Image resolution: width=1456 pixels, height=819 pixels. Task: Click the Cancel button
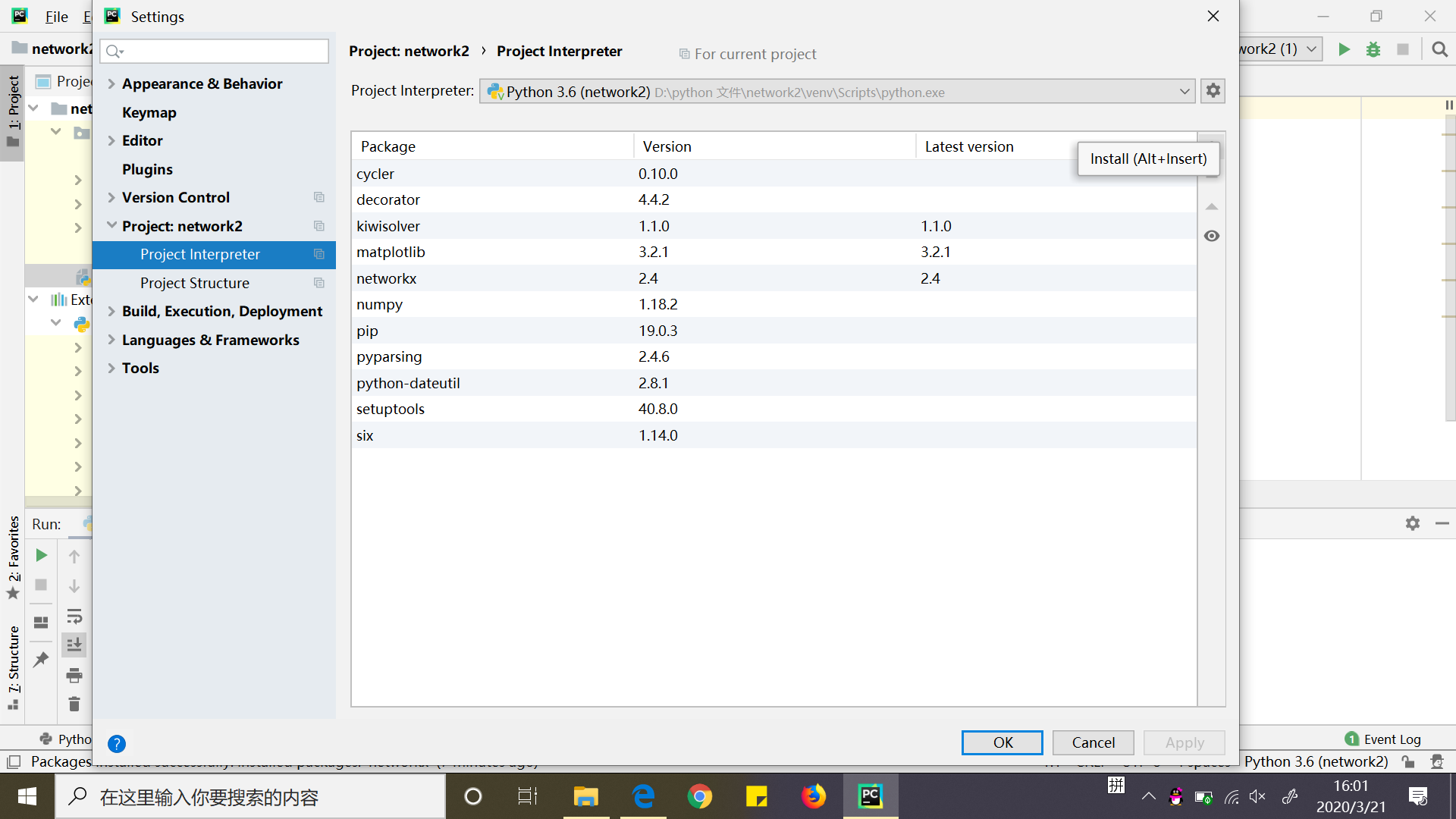(1093, 742)
